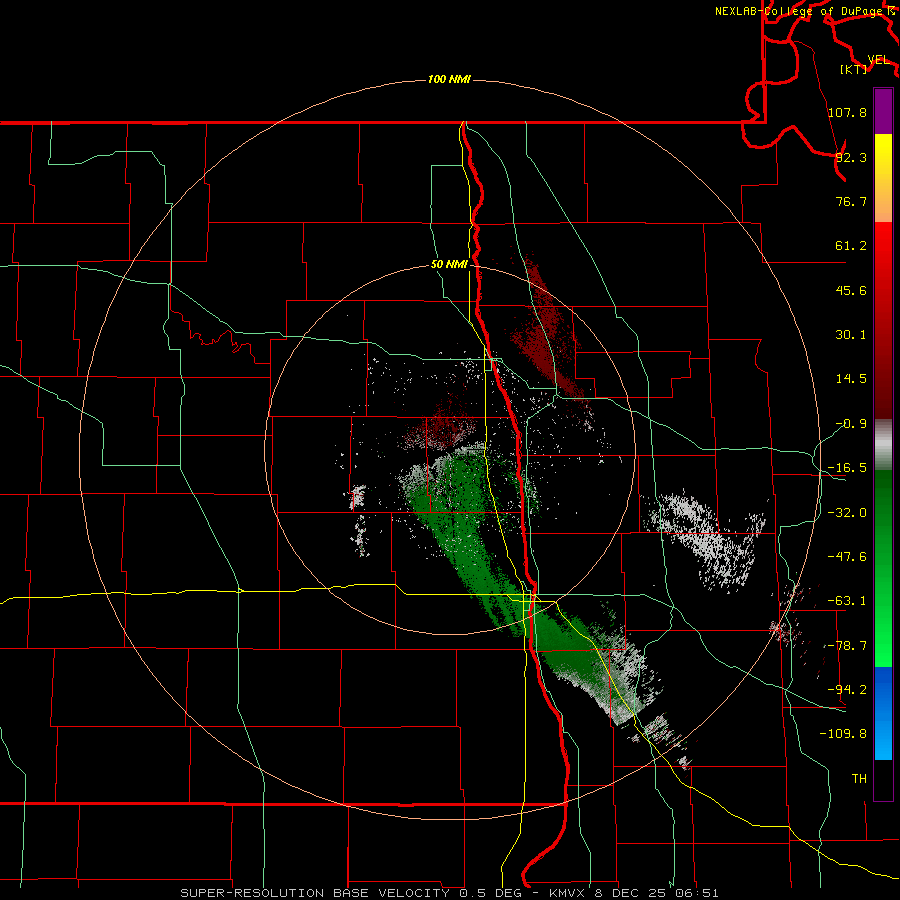The image size is (900, 900).
Task: Click the 100 NMI range ring label
Action: coord(449,79)
